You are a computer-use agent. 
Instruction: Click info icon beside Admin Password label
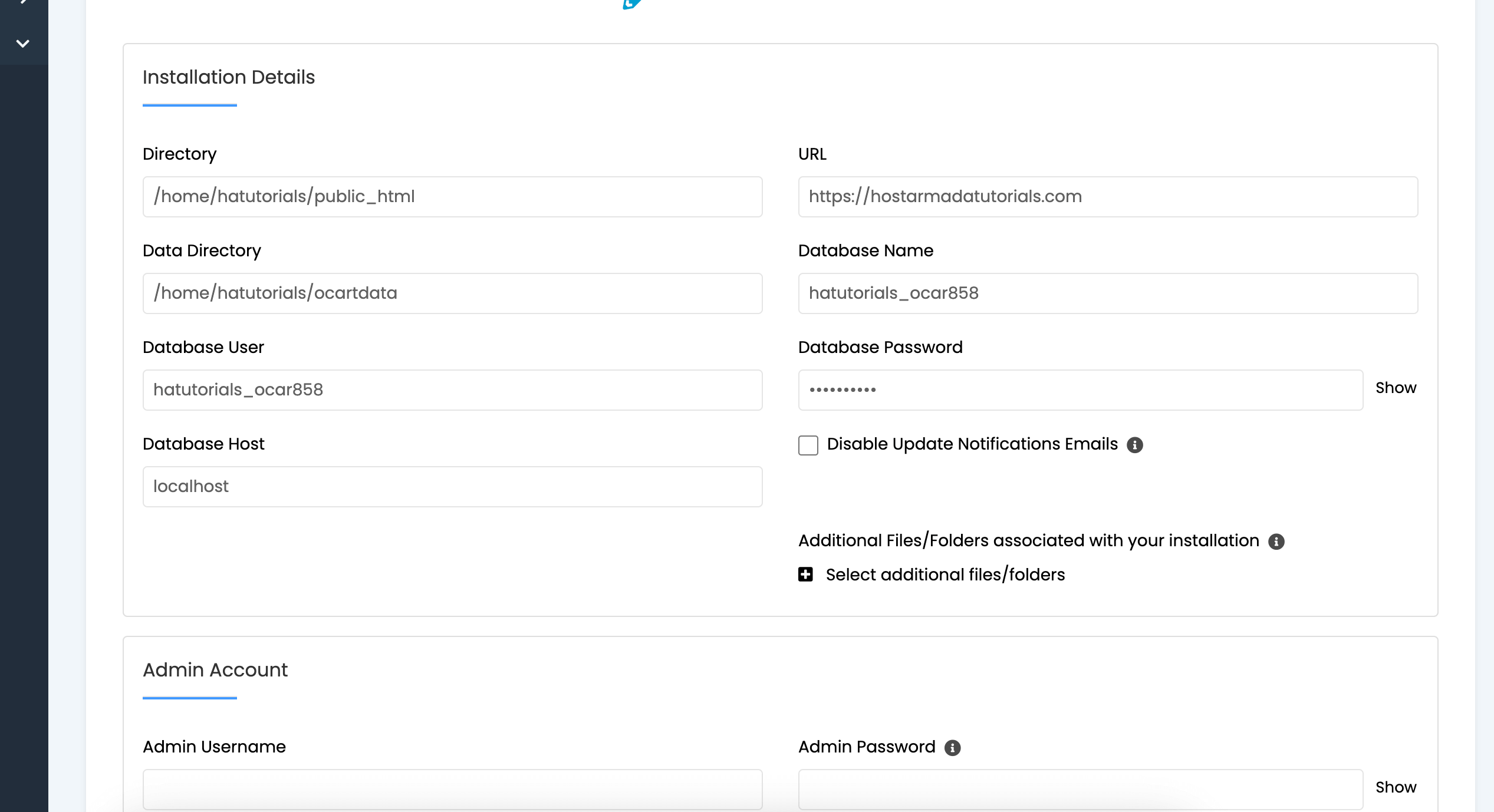[x=952, y=748]
